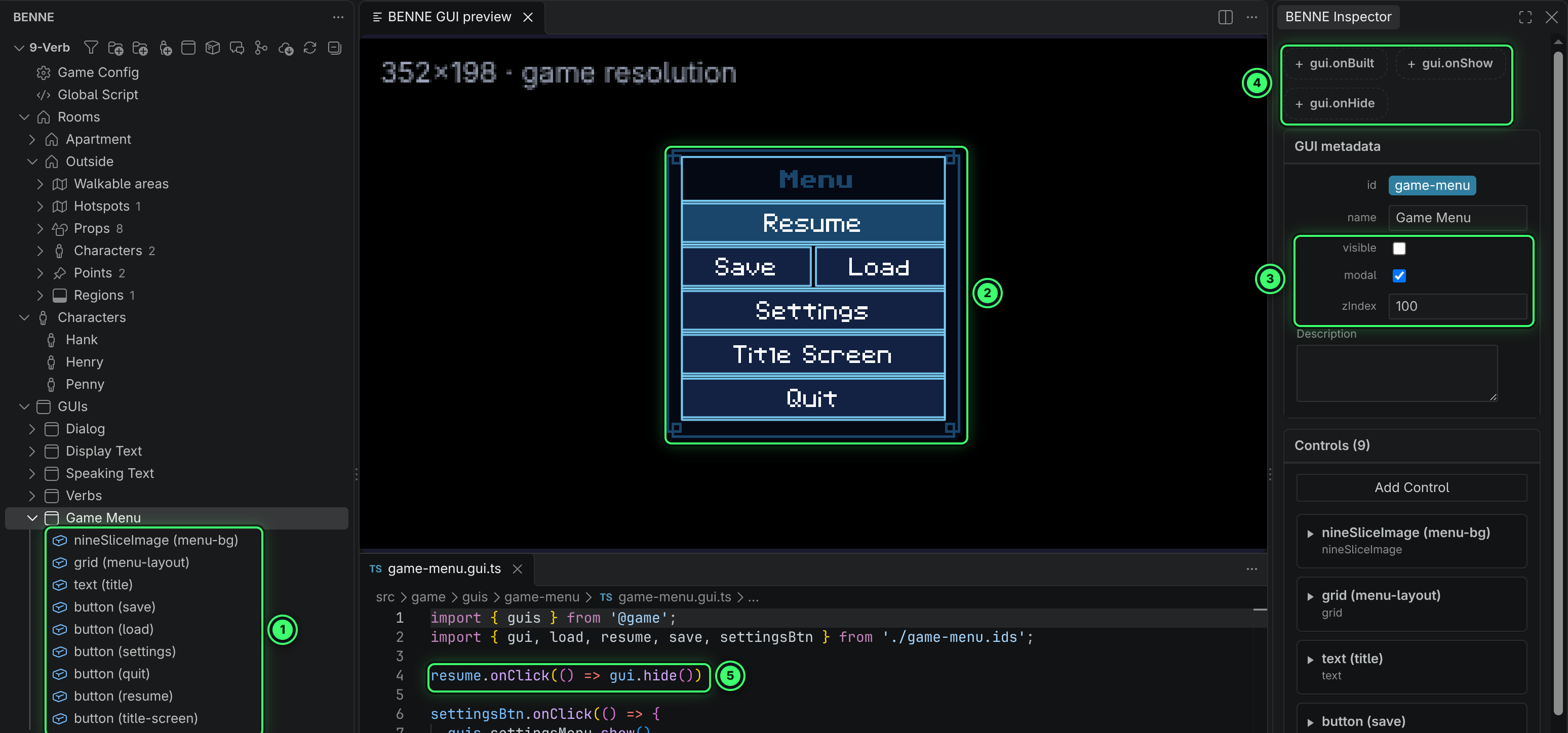The height and width of the screenshot is (733, 1568).
Task: Click the collapse all icon in BENNE toolbar
Action: [x=334, y=48]
